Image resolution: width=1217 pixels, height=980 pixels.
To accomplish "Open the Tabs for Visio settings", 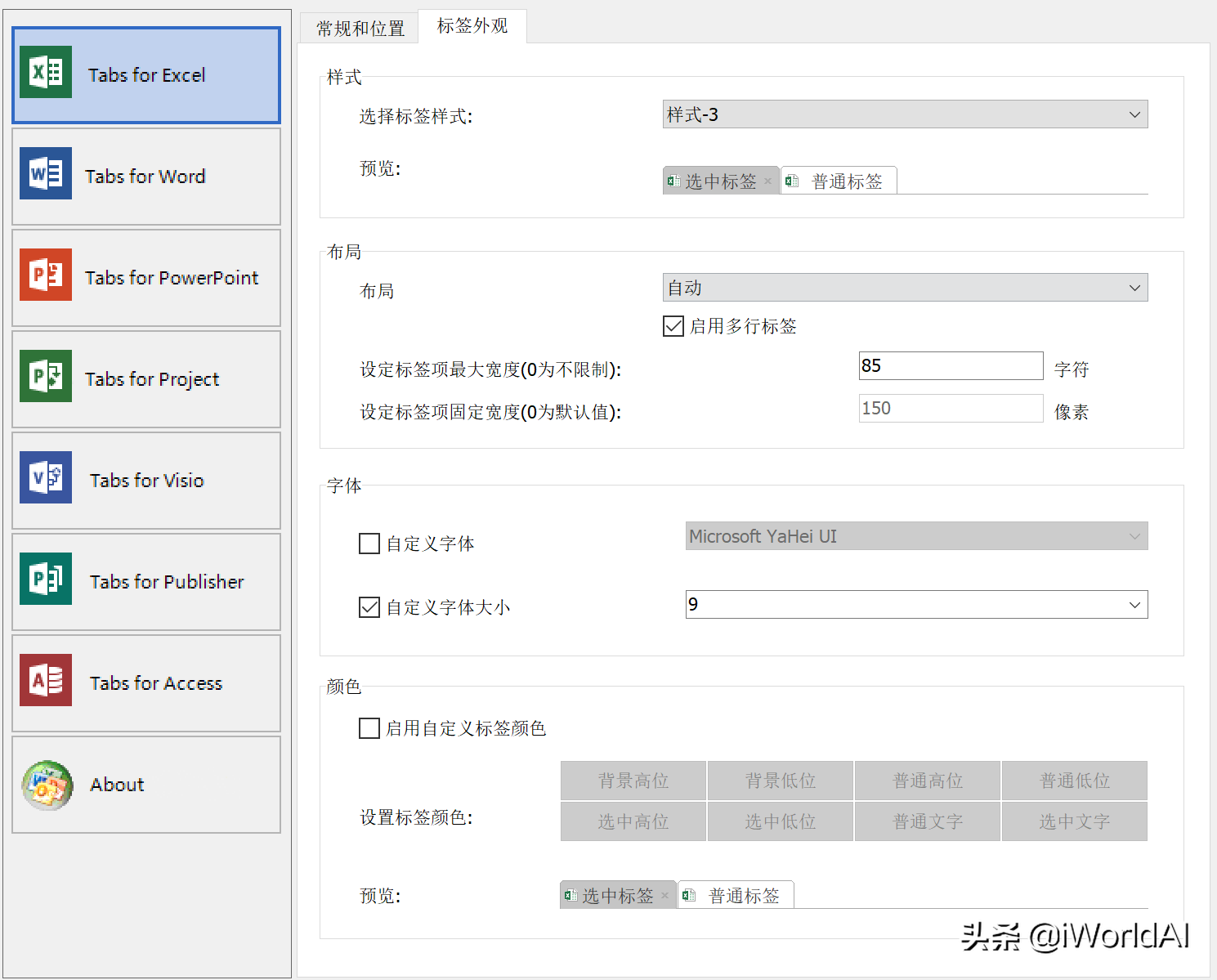I will pyautogui.click(x=146, y=481).
